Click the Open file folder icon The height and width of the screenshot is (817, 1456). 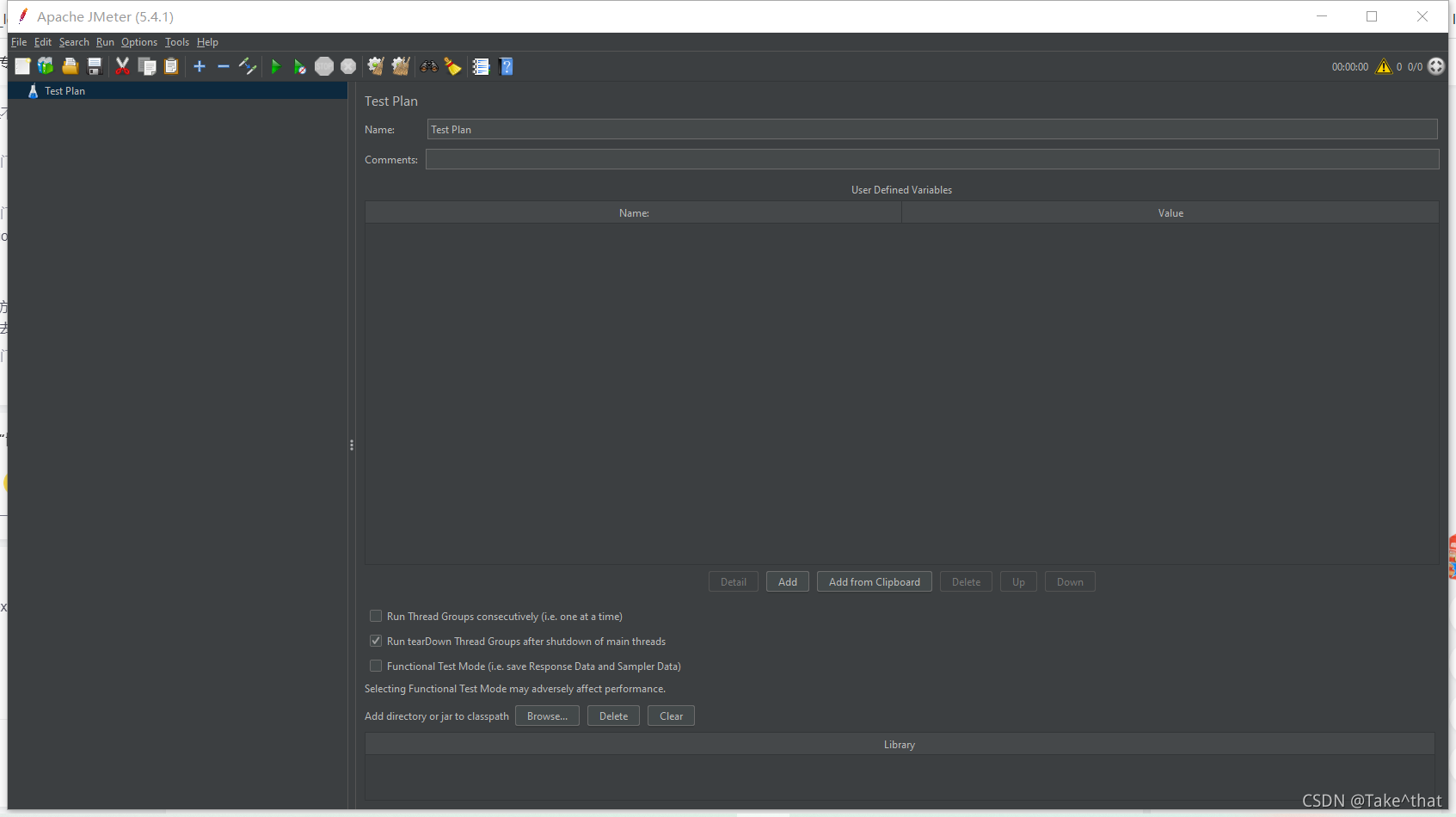pyautogui.click(x=71, y=66)
